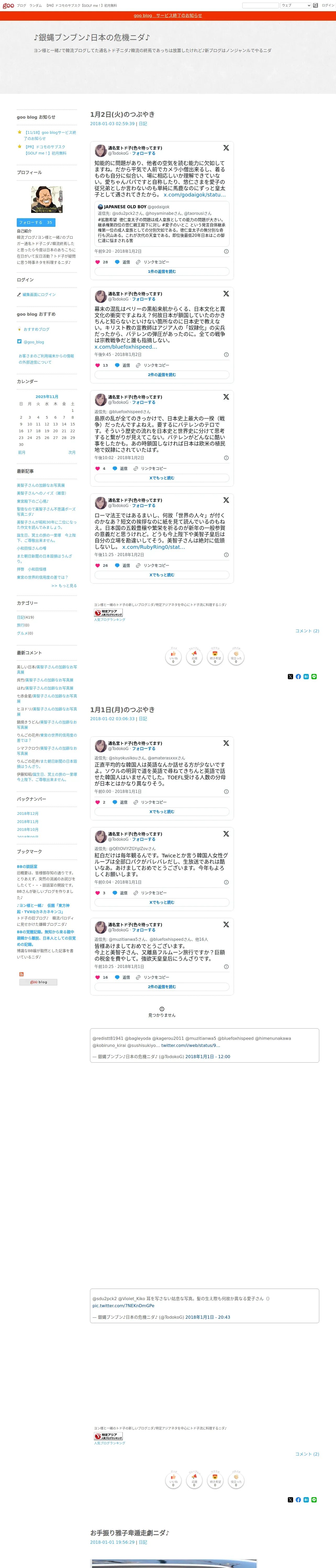Click 役立った reaction under January 2 post

(236, 657)
